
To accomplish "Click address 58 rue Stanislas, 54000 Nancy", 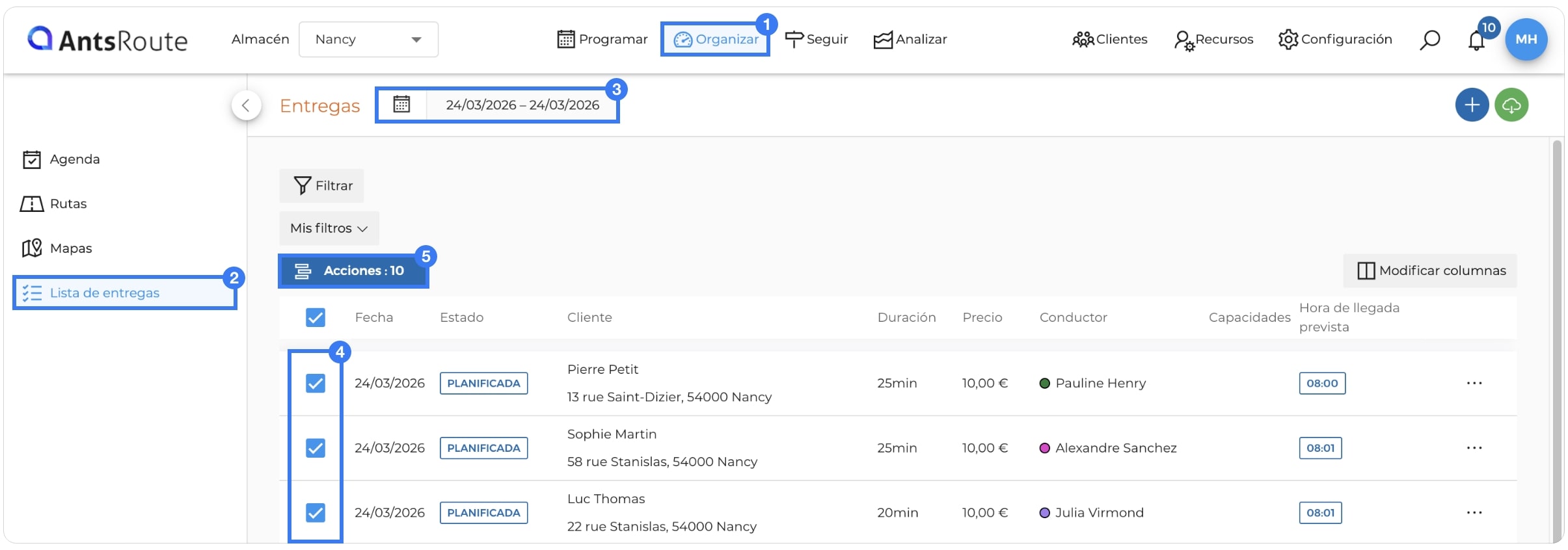I will 662,462.
